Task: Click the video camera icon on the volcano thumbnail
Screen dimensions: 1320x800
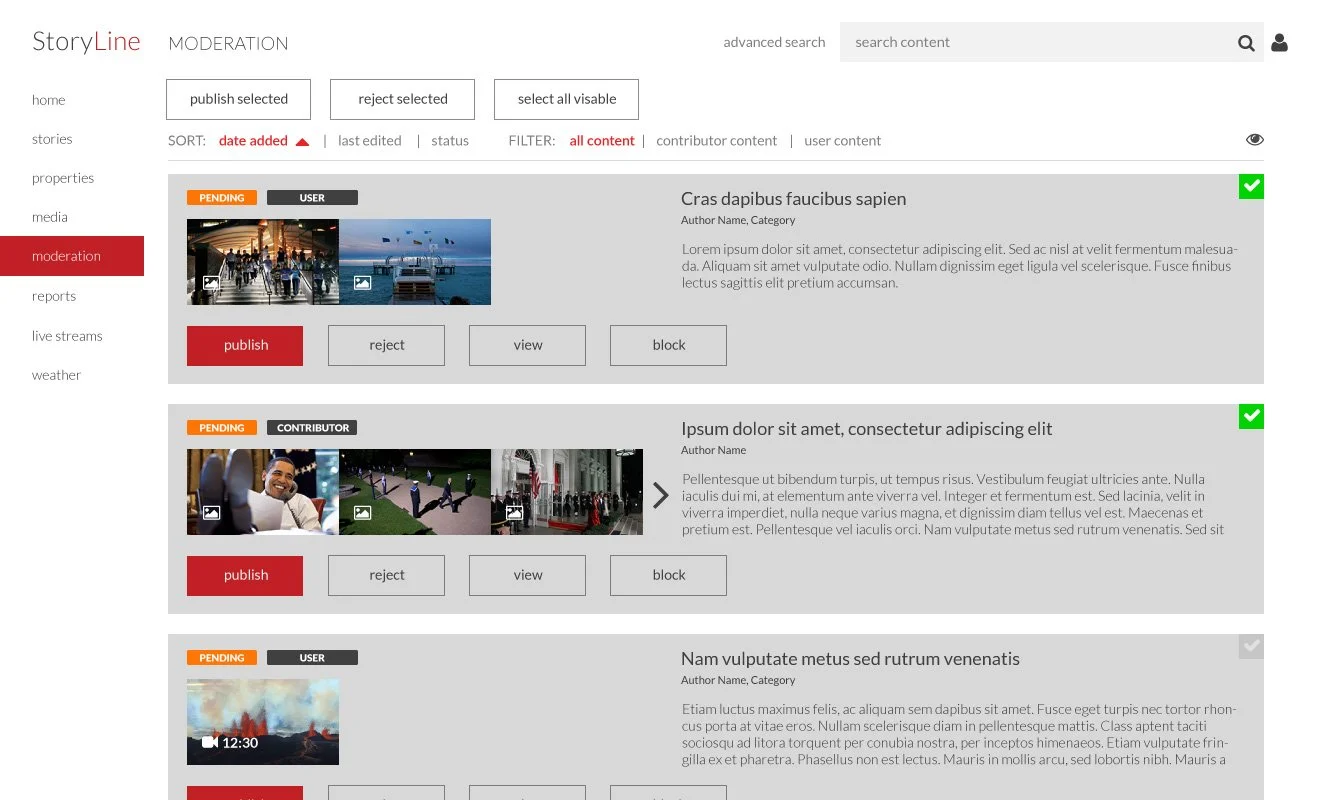Action: 209,742
